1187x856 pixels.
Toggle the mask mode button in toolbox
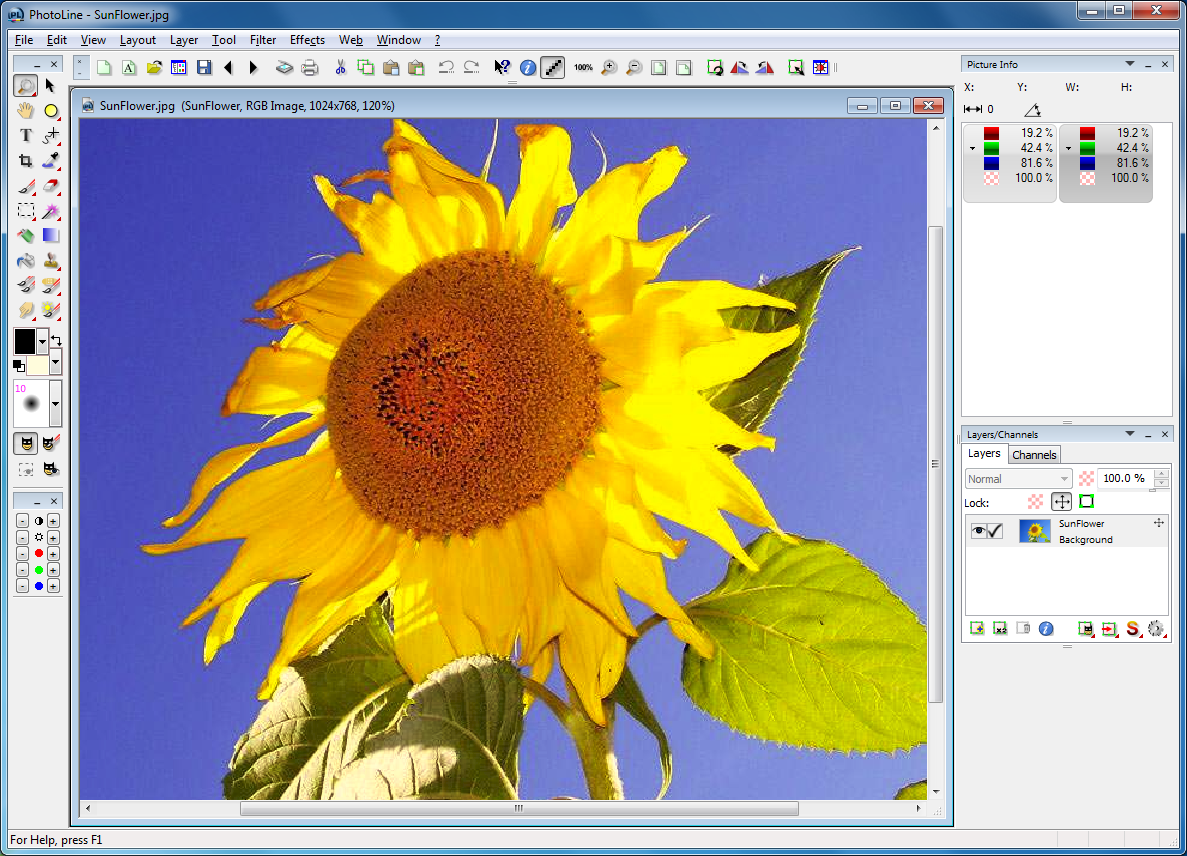26,443
